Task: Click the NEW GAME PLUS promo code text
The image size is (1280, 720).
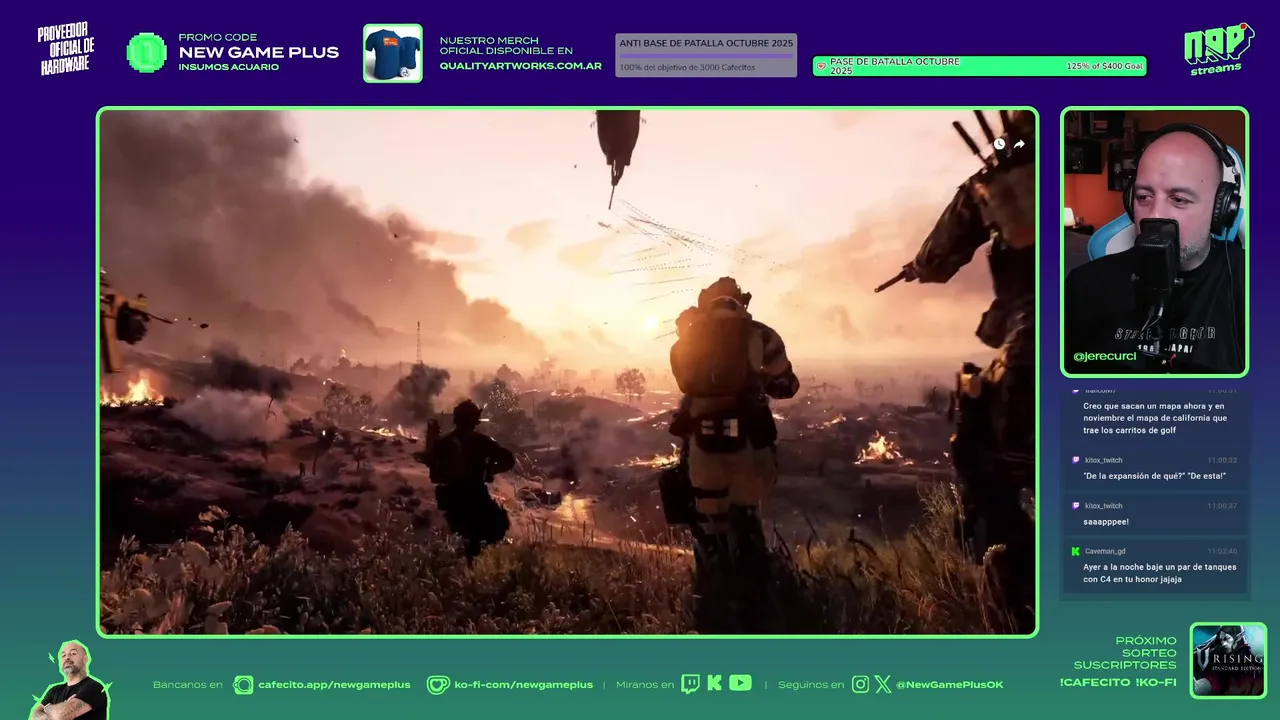Action: pyautogui.click(x=258, y=53)
